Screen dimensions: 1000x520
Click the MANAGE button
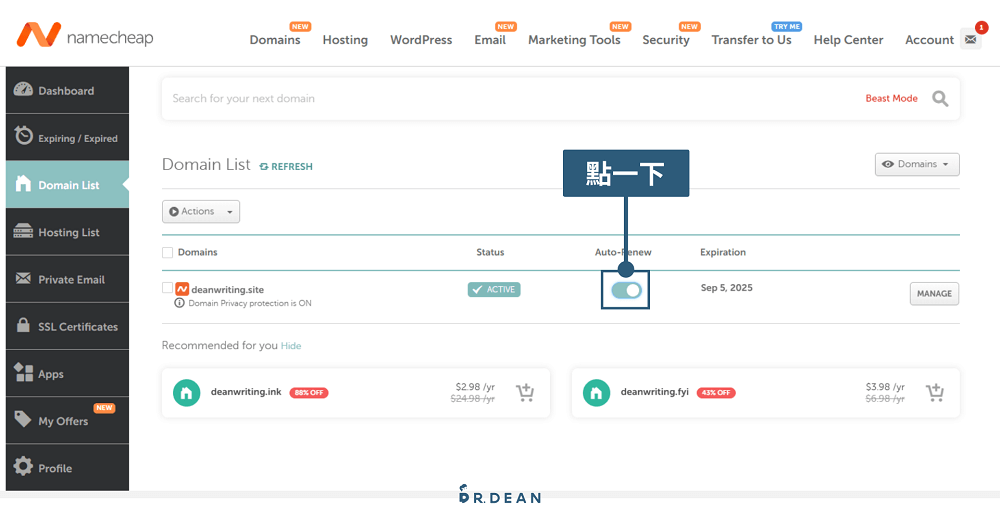click(x=934, y=294)
